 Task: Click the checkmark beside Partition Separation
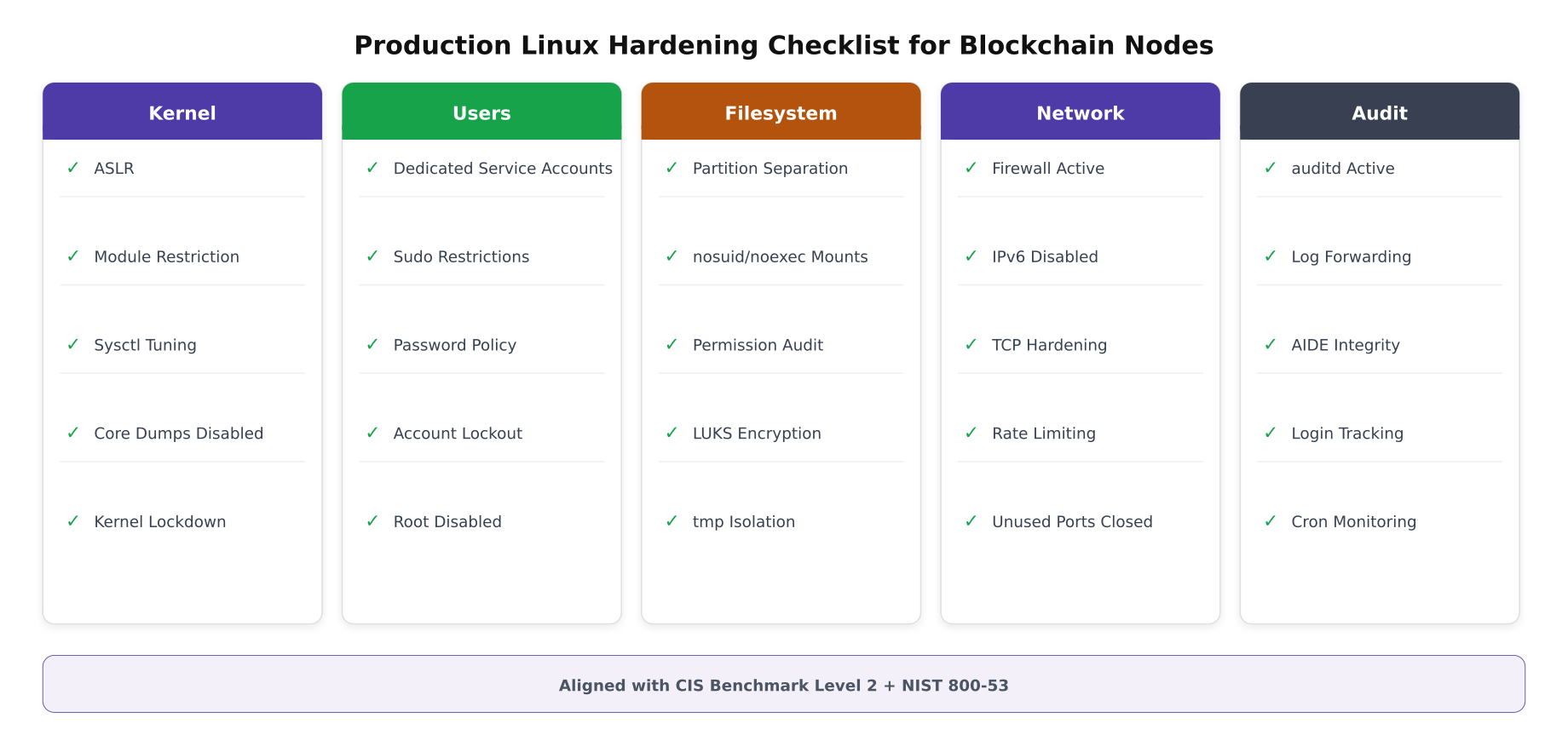(x=672, y=168)
